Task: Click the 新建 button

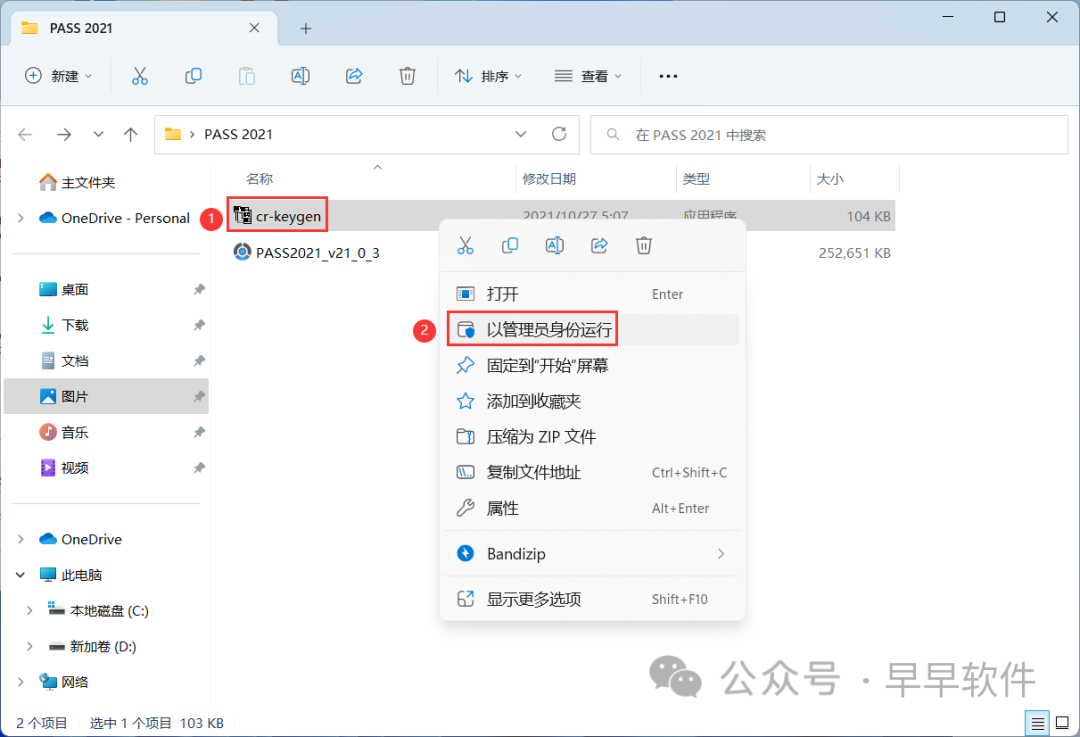Action: pyautogui.click(x=58, y=76)
